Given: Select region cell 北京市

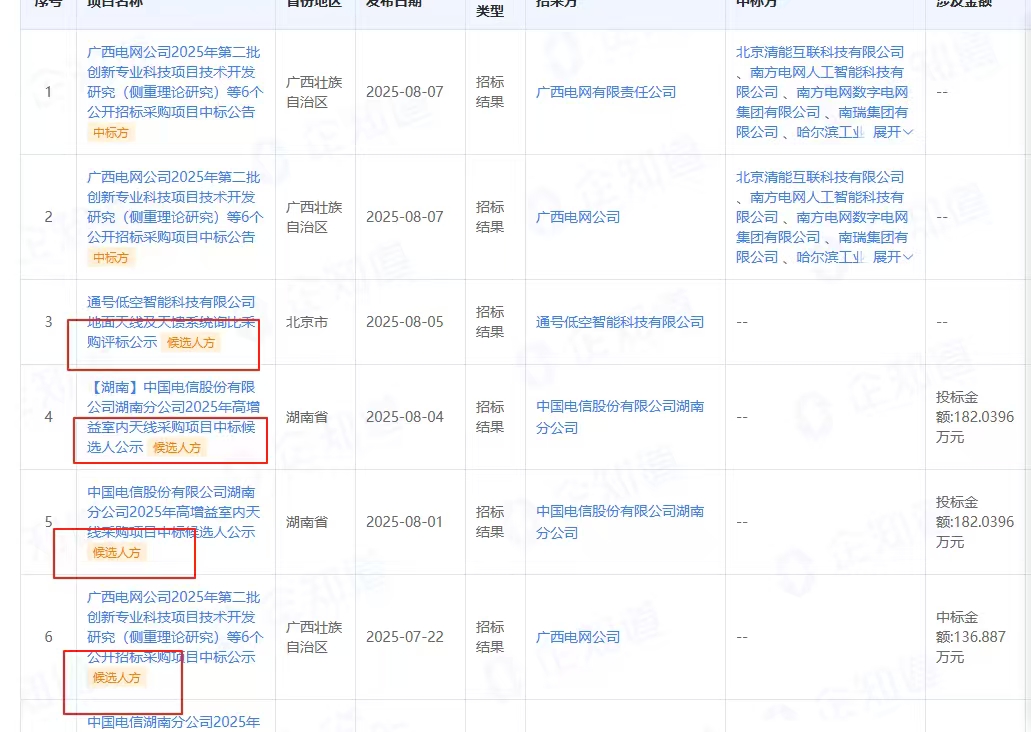Looking at the screenshot, I should pos(306,322).
